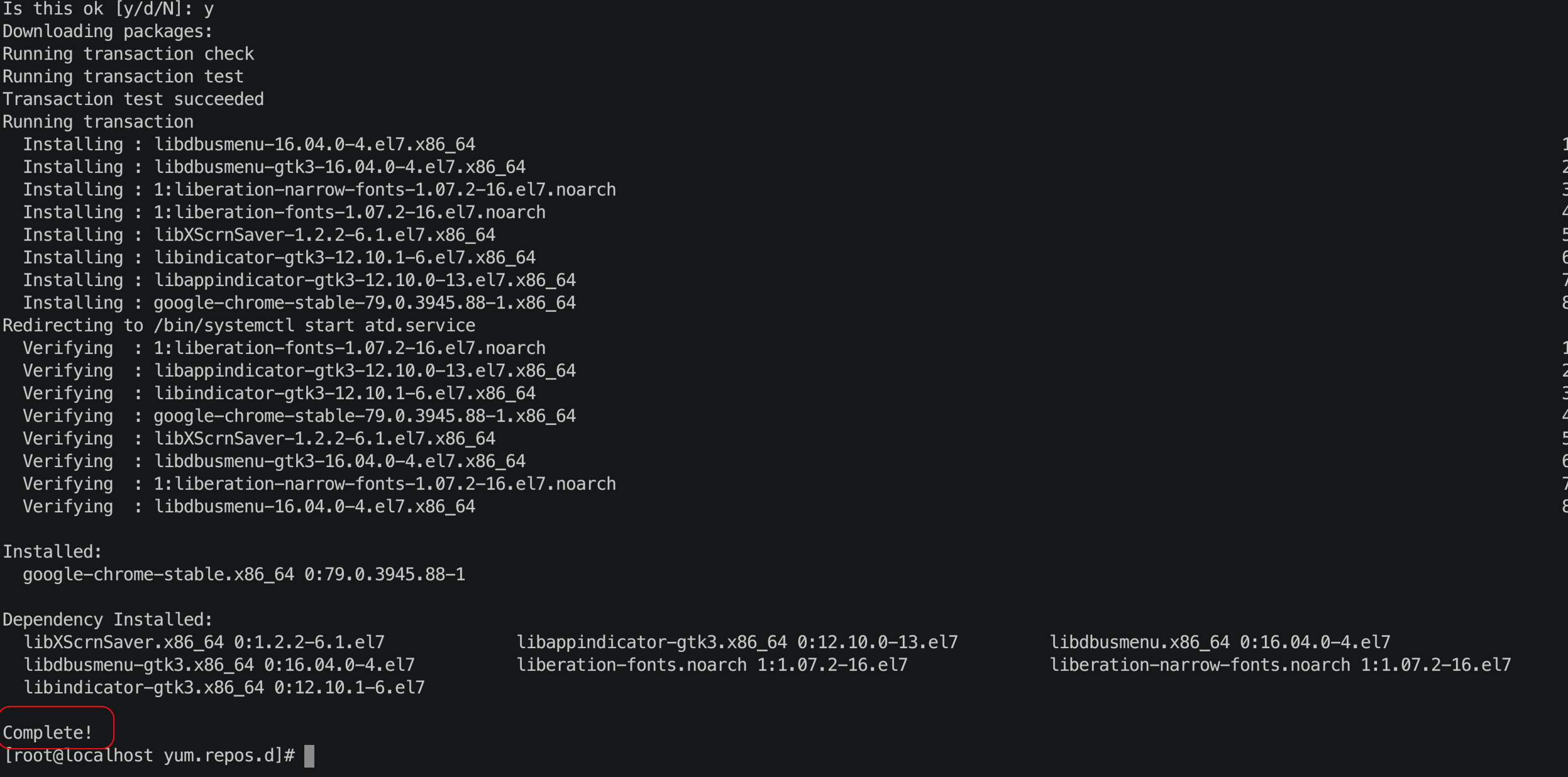Click liberation-narrow-fonts.noarch dependency entry

1280,665
